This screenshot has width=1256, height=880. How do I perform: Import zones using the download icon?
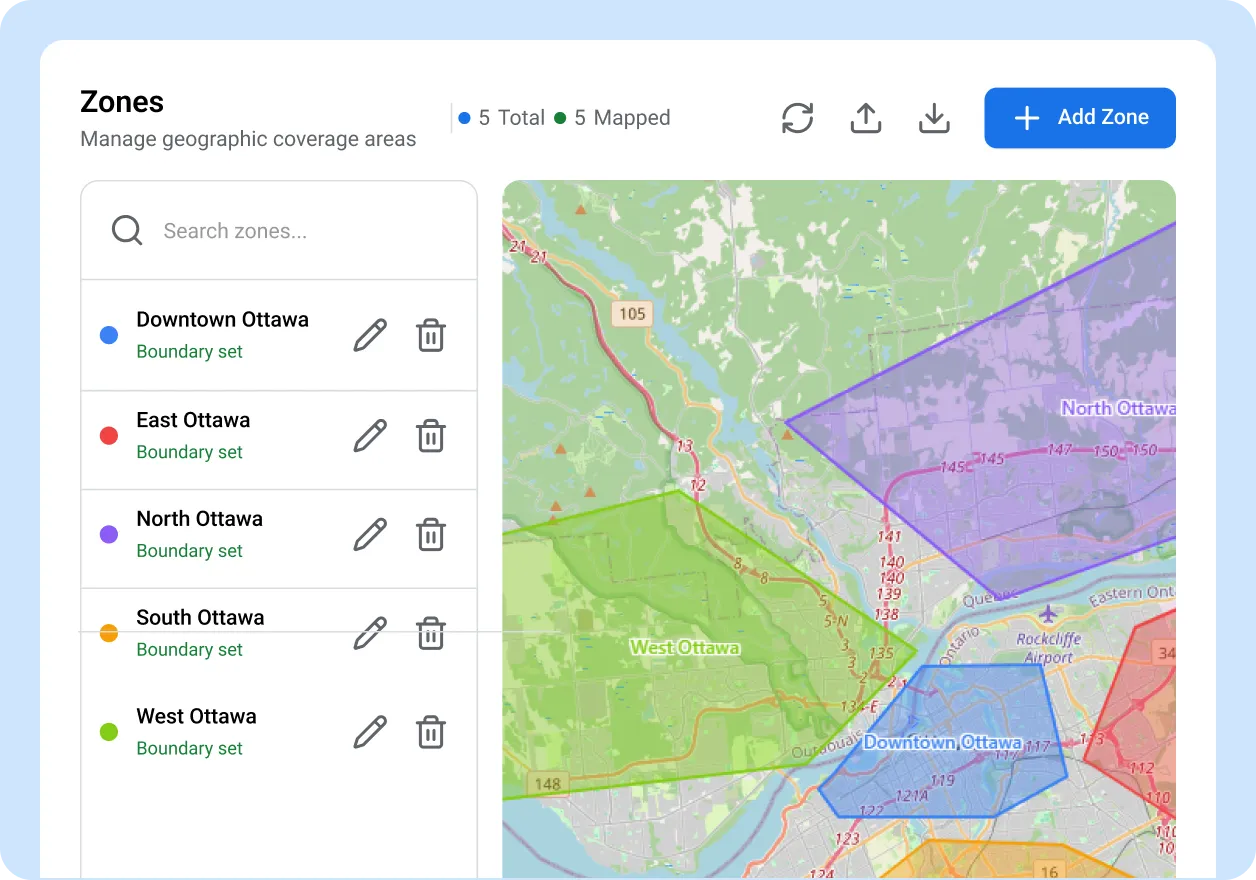click(x=933, y=117)
